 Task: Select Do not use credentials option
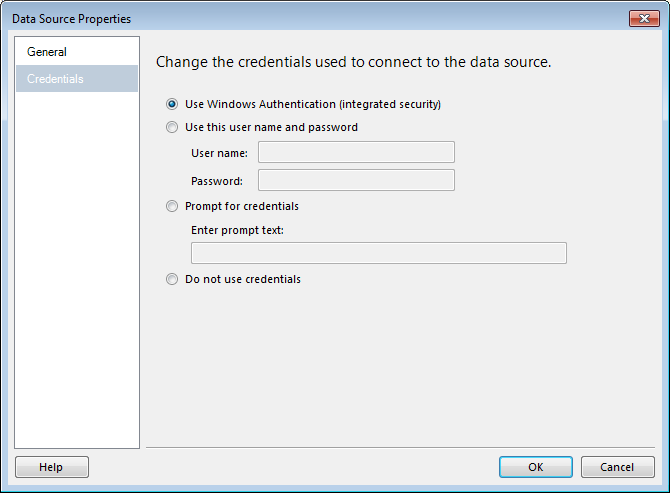(x=172, y=280)
